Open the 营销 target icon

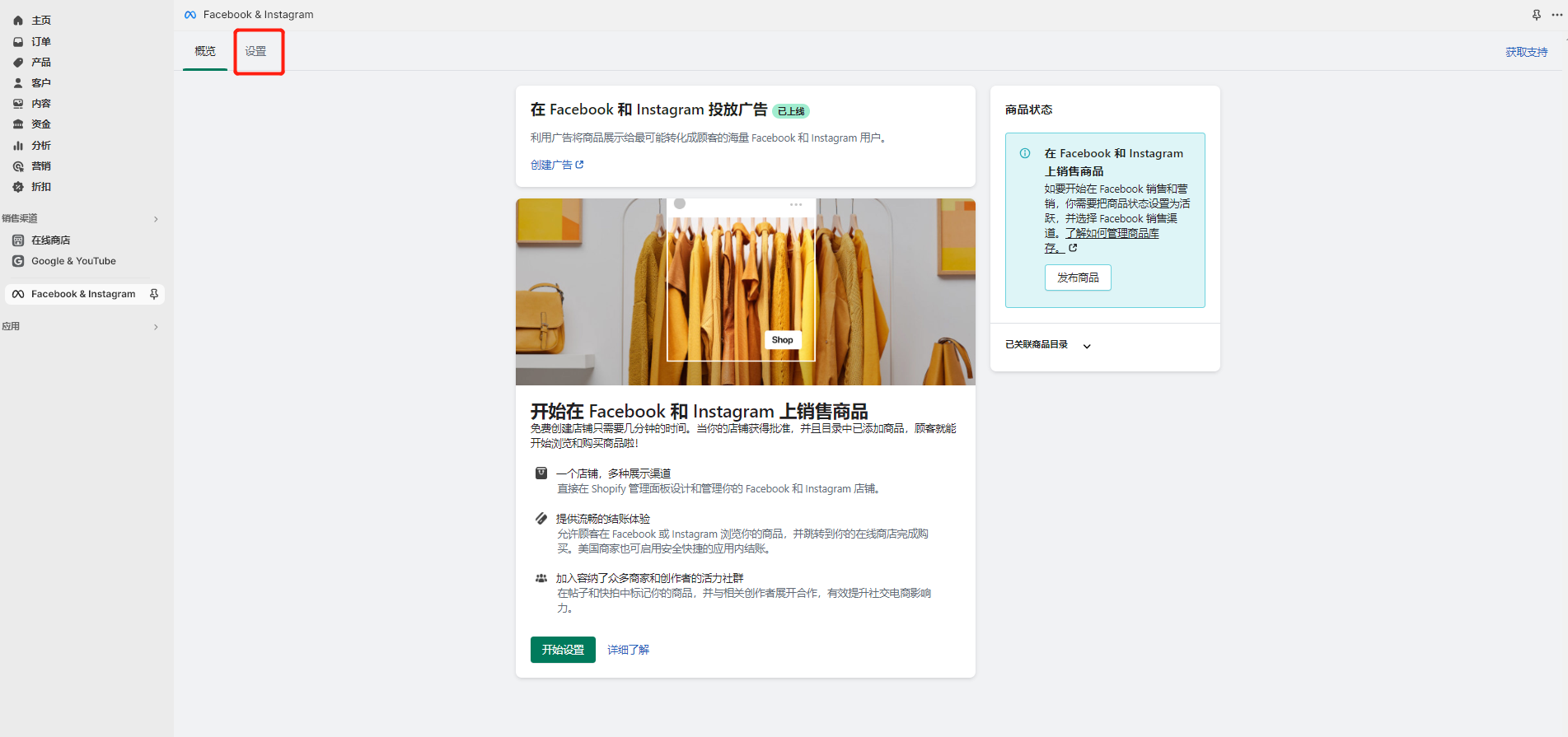[x=18, y=166]
